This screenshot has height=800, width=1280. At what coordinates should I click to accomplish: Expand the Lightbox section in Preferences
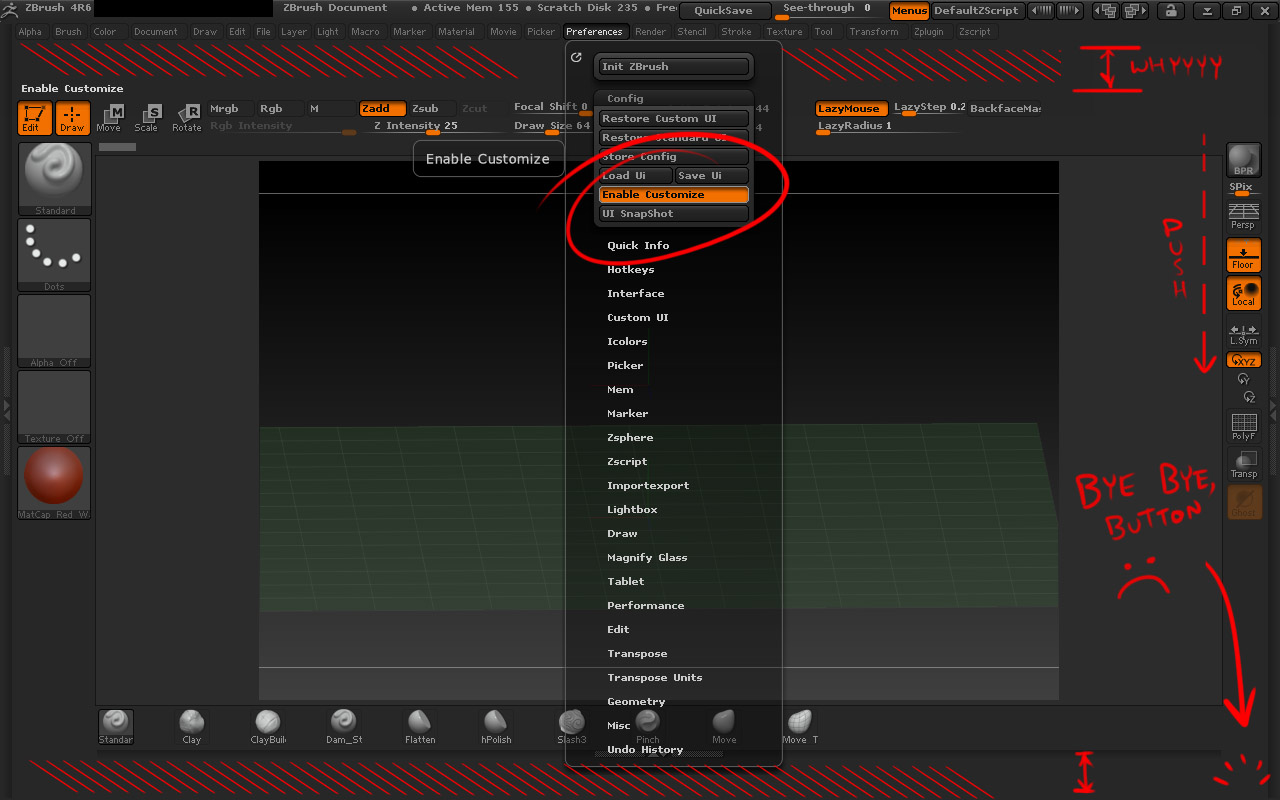(x=632, y=510)
